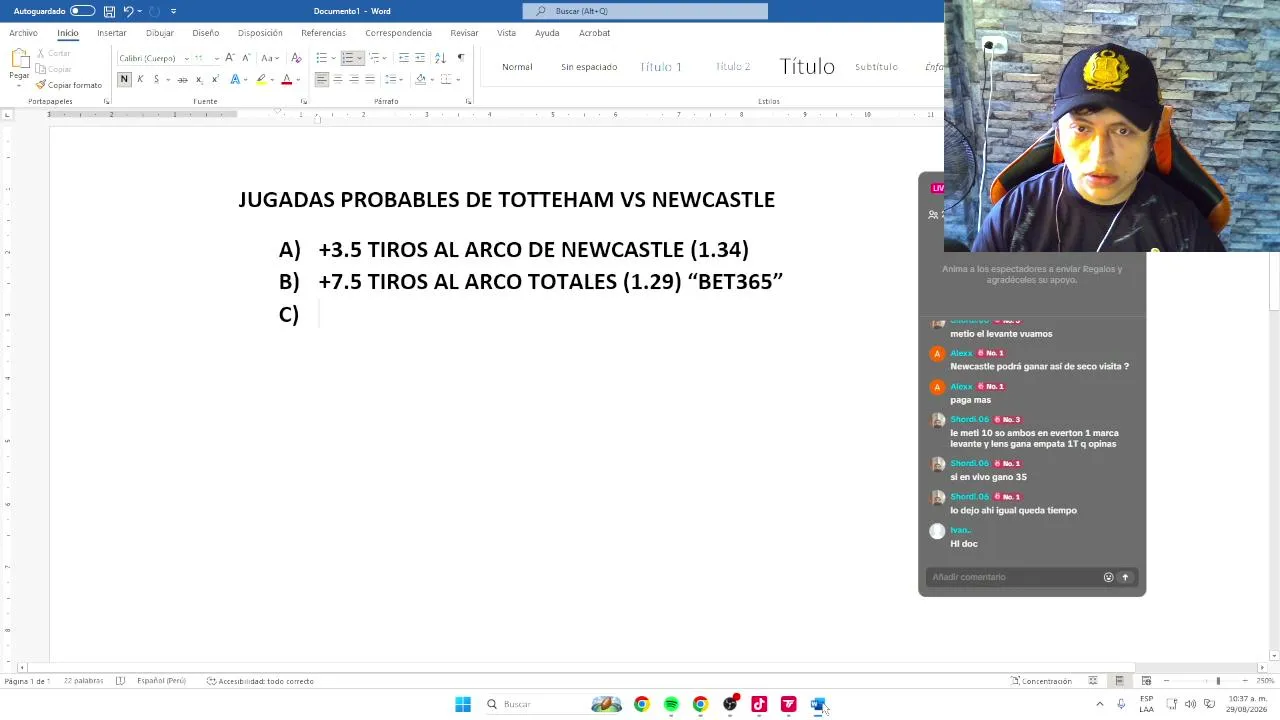Clear all formatting with the eraser A icon
The image size is (1280, 720).
point(296,58)
